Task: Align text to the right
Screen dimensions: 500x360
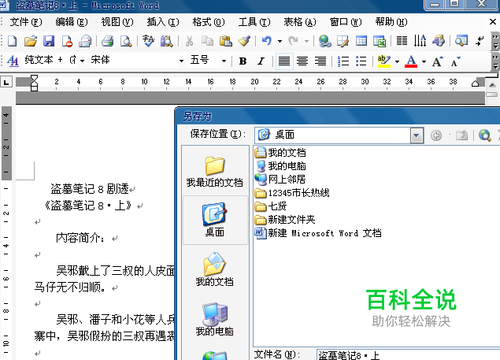Action: pyautogui.click(x=321, y=61)
